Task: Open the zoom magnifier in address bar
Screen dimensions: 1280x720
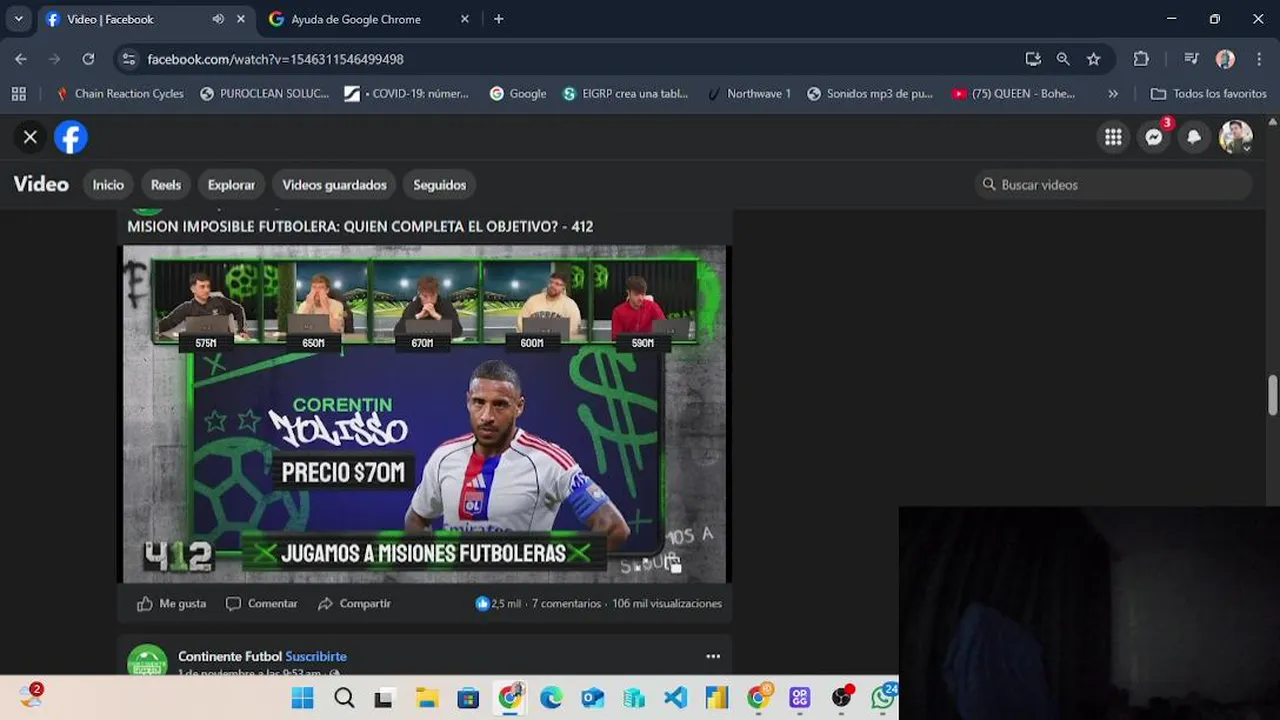Action: pos(1063,59)
